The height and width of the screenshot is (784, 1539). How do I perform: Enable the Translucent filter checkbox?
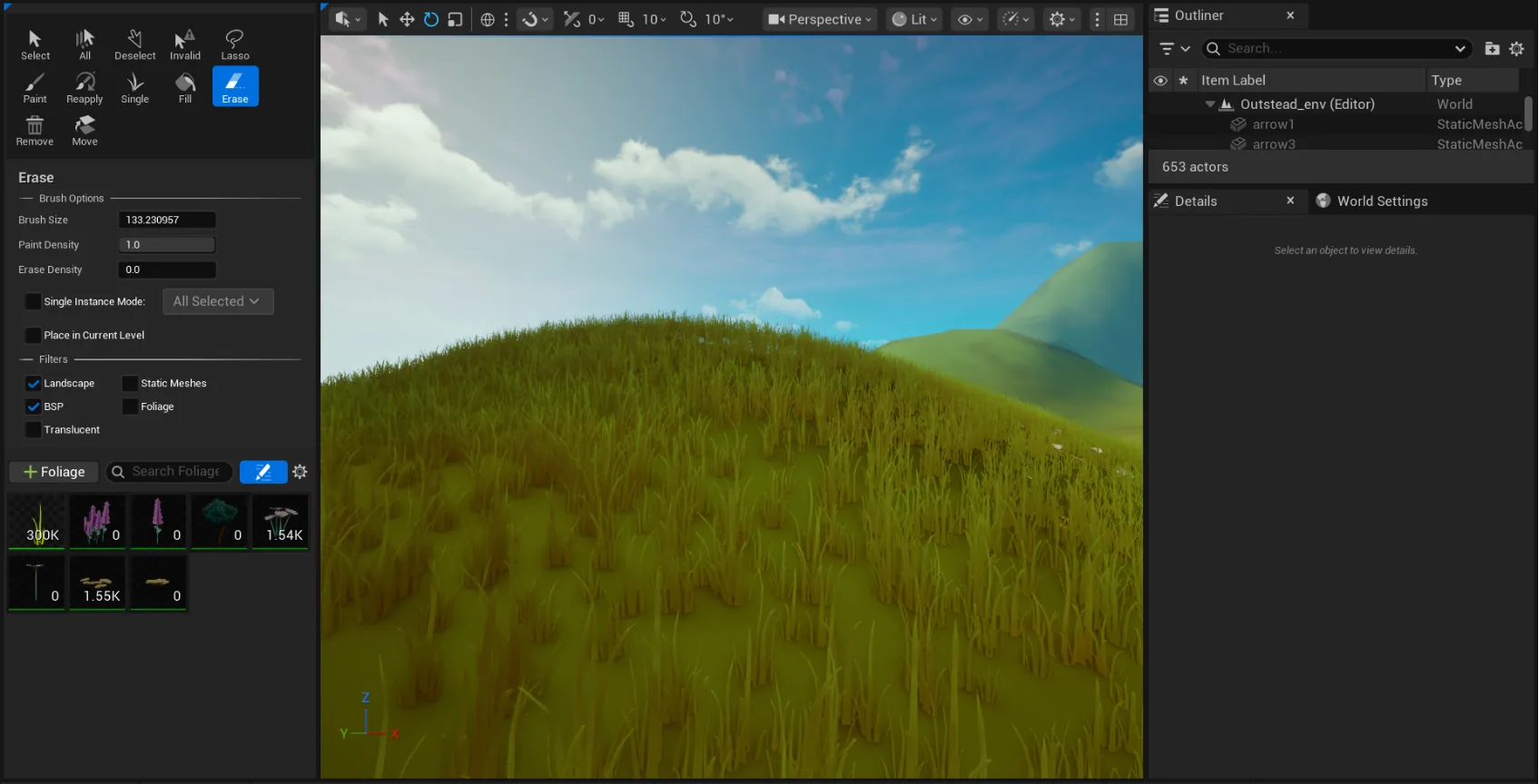click(x=34, y=429)
